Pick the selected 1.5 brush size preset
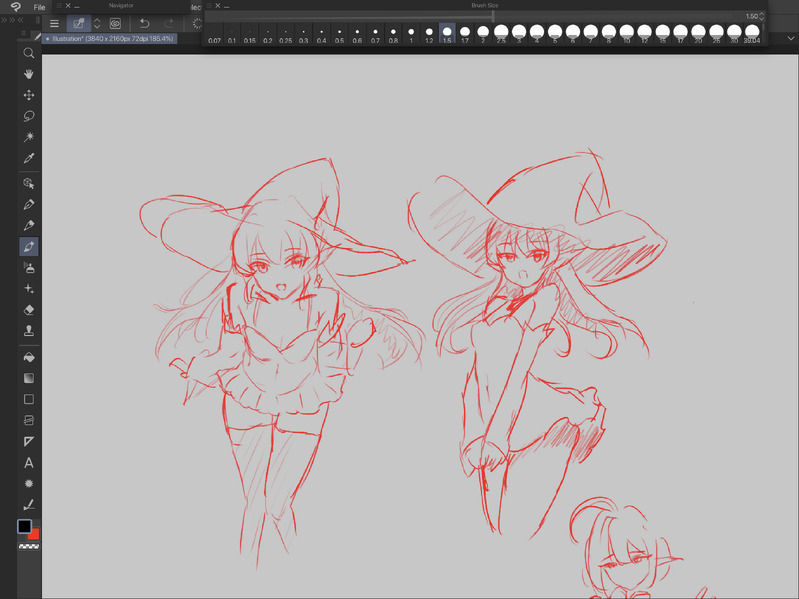Screen dimensions: 799x599 447,34
